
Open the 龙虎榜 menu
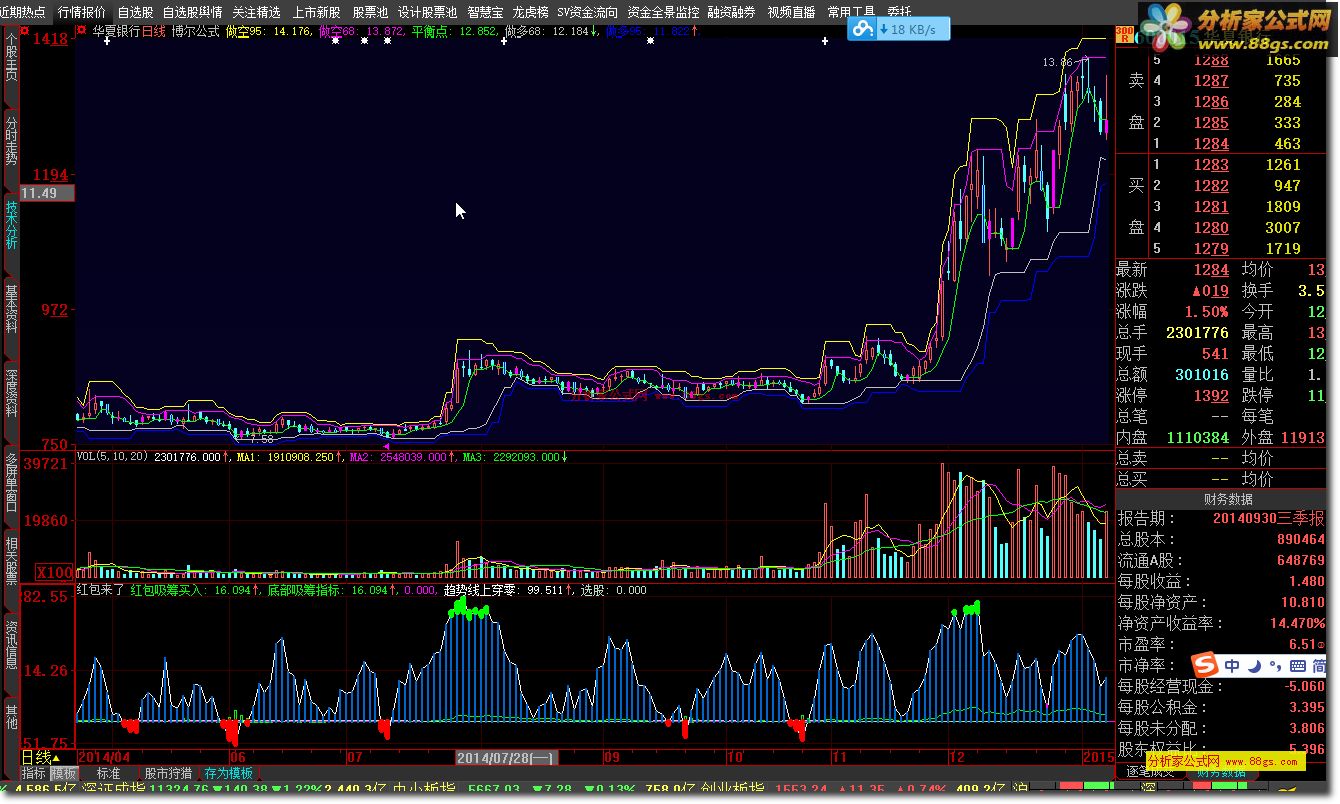point(530,12)
